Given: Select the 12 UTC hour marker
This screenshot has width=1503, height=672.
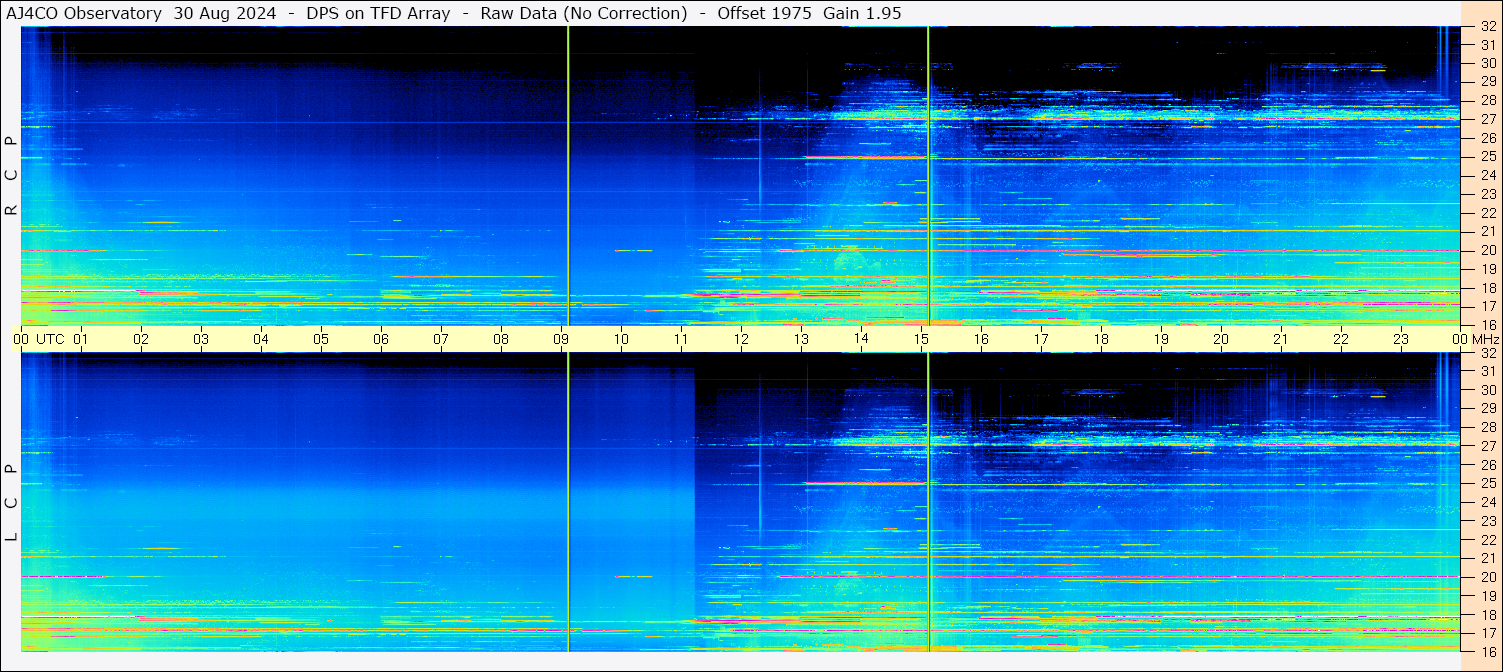Looking at the screenshot, I should [741, 340].
